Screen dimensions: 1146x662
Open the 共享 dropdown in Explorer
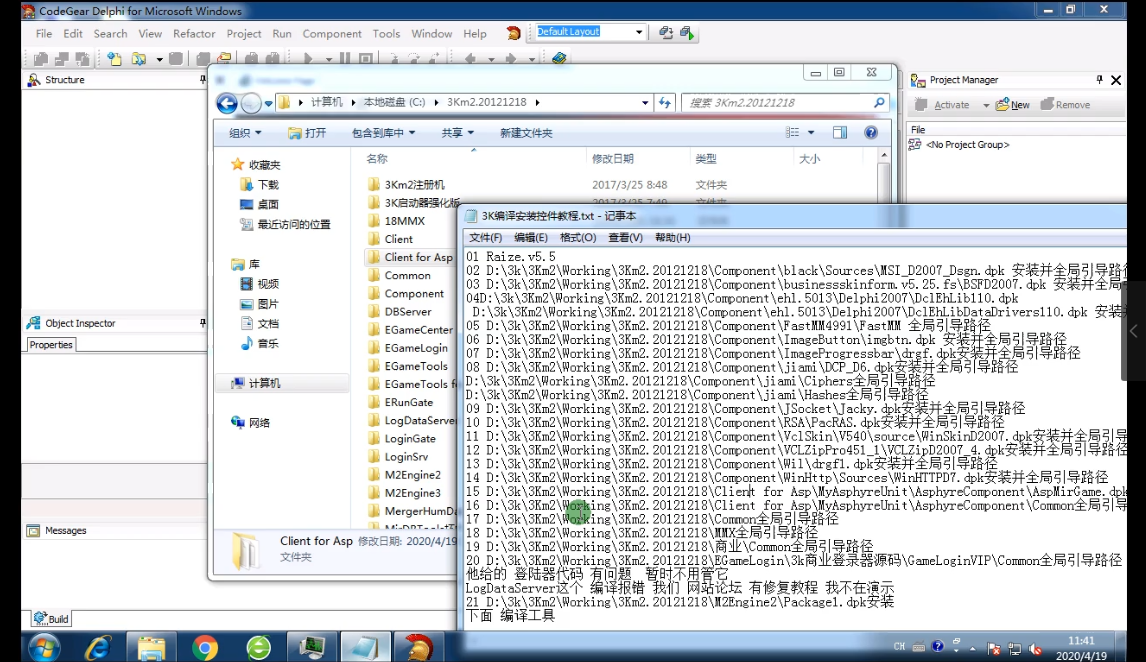458,132
